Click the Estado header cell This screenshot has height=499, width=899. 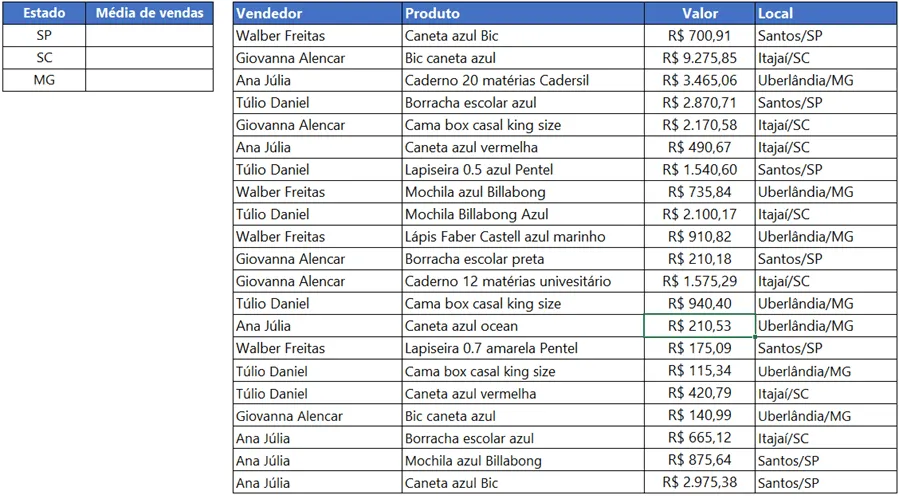pos(44,13)
